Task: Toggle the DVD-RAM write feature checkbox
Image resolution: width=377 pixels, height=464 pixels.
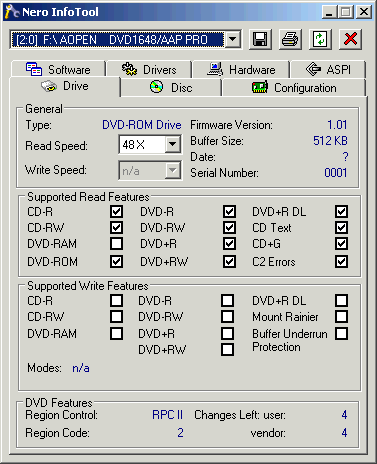Action: tap(116, 334)
